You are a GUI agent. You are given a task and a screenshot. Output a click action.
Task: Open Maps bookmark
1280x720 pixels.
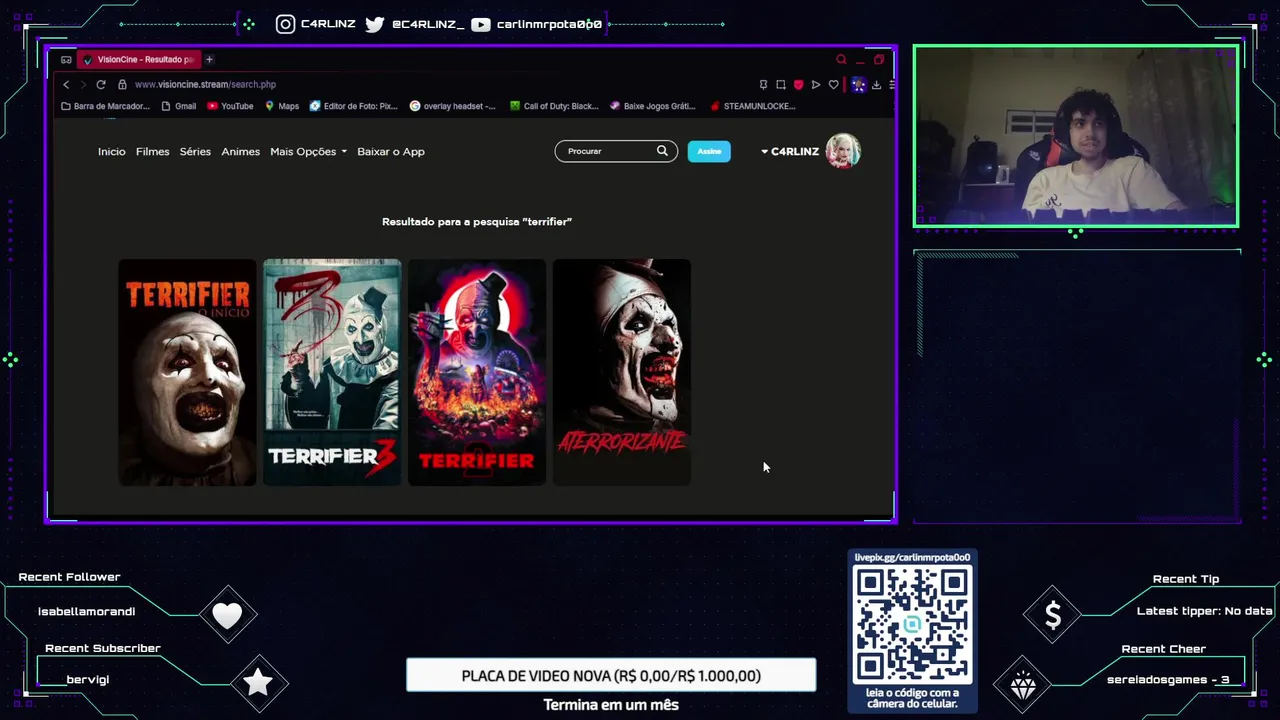[282, 106]
